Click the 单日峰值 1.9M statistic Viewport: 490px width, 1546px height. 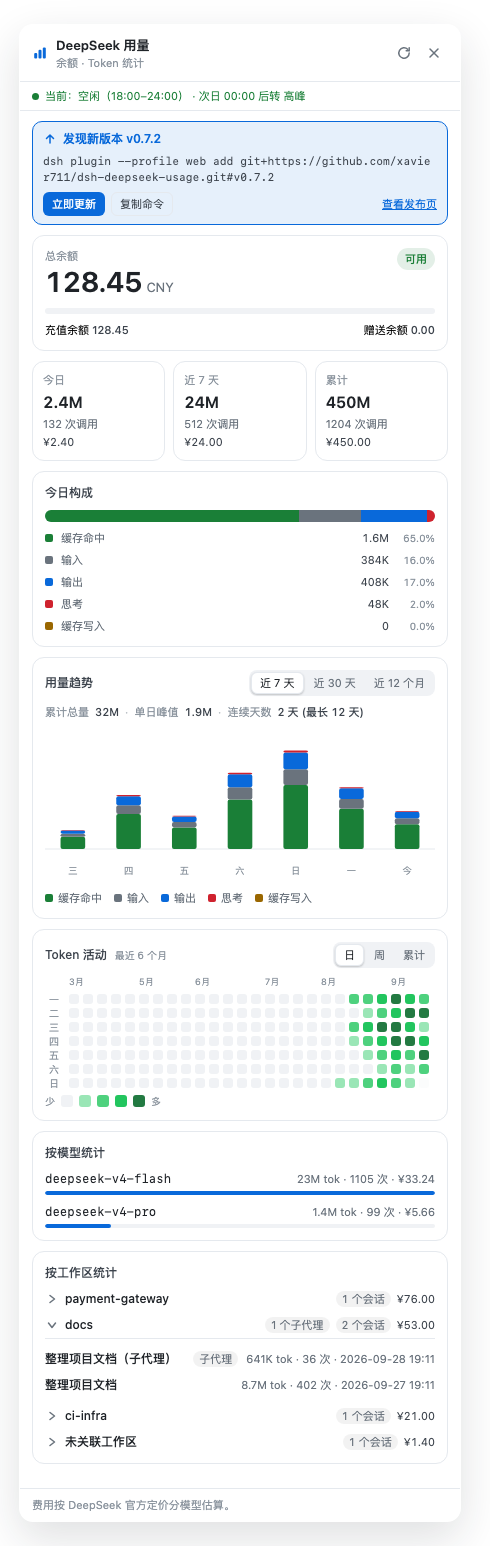pyautogui.click(x=173, y=712)
